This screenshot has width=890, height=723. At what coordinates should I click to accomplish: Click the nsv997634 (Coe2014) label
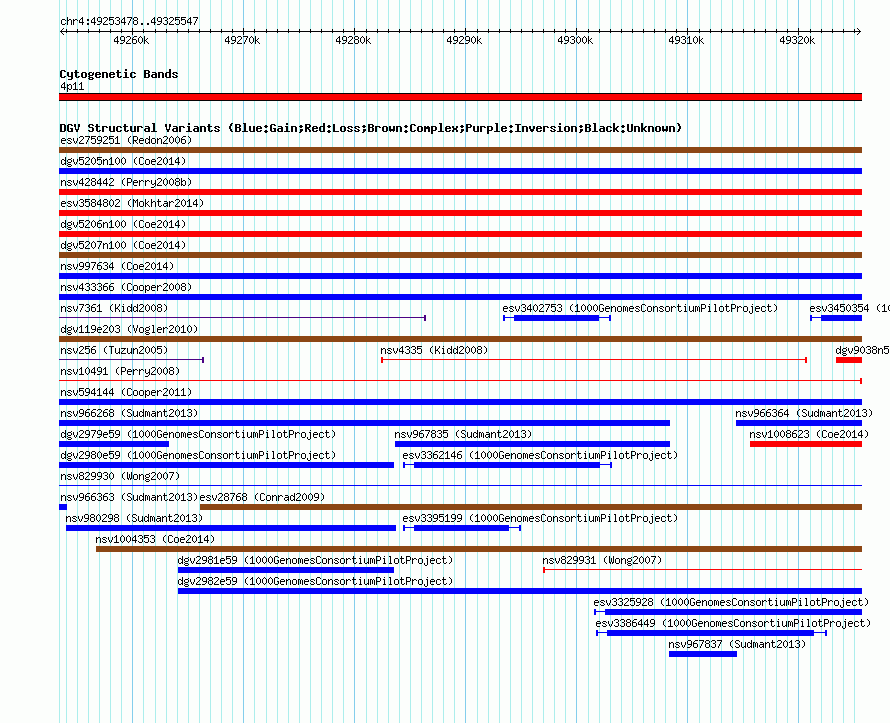point(117,266)
